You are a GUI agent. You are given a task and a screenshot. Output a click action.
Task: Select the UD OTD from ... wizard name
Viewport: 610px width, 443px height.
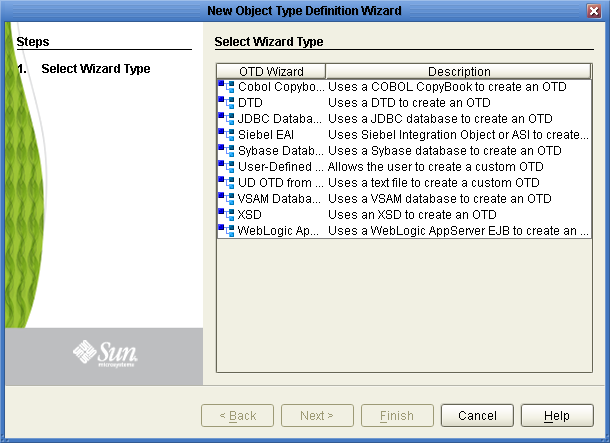(280, 182)
